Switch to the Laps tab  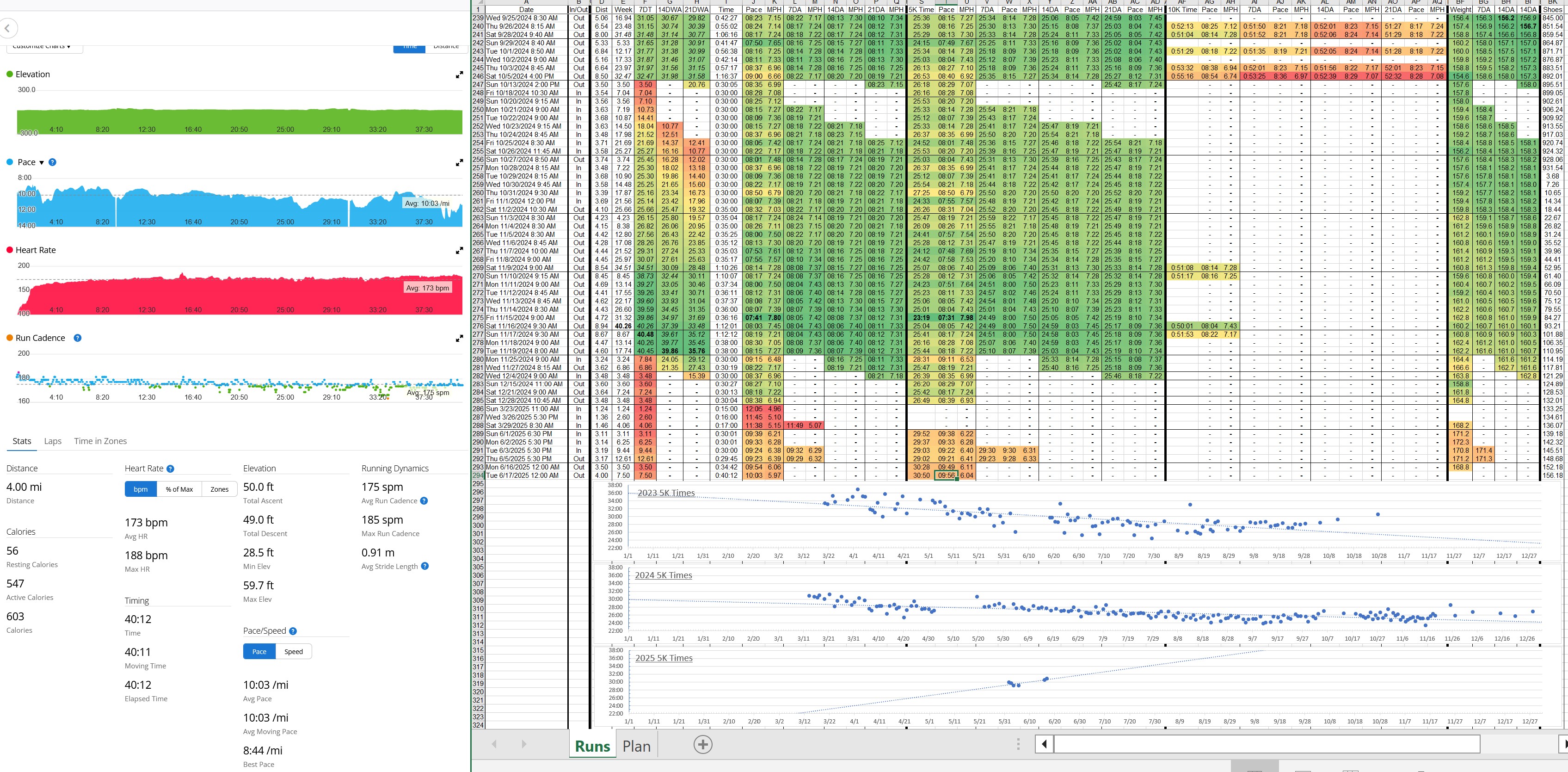coord(53,441)
